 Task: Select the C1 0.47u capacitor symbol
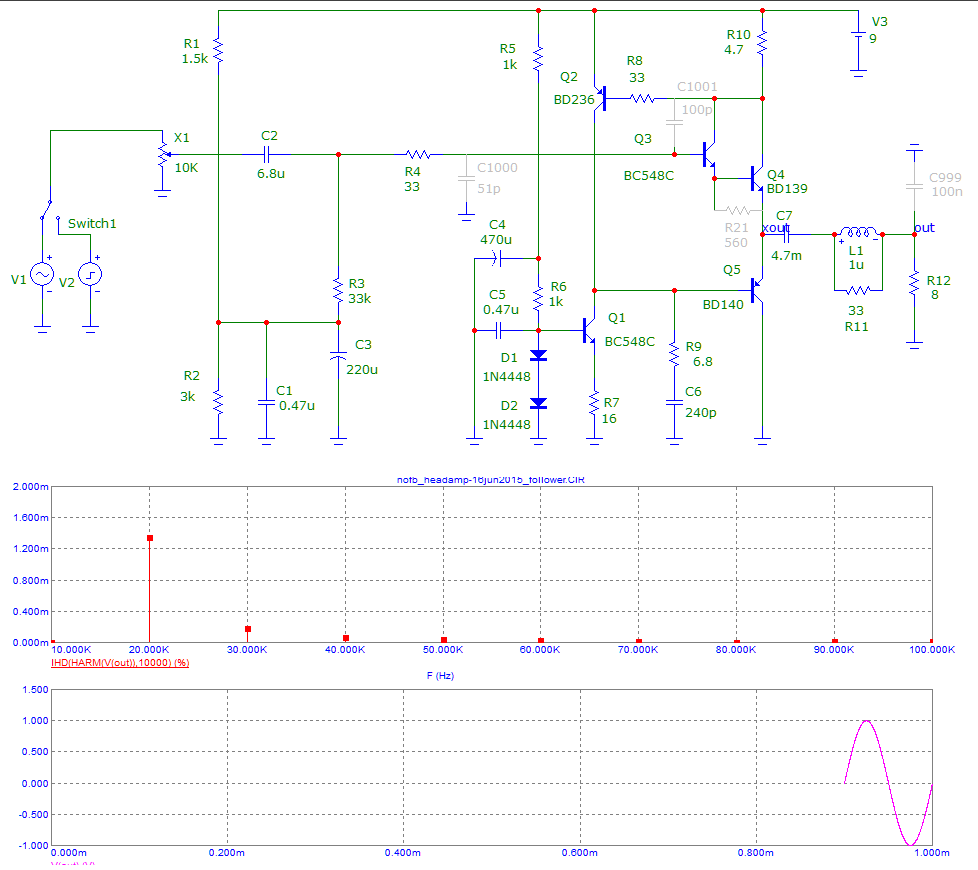(x=266, y=403)
